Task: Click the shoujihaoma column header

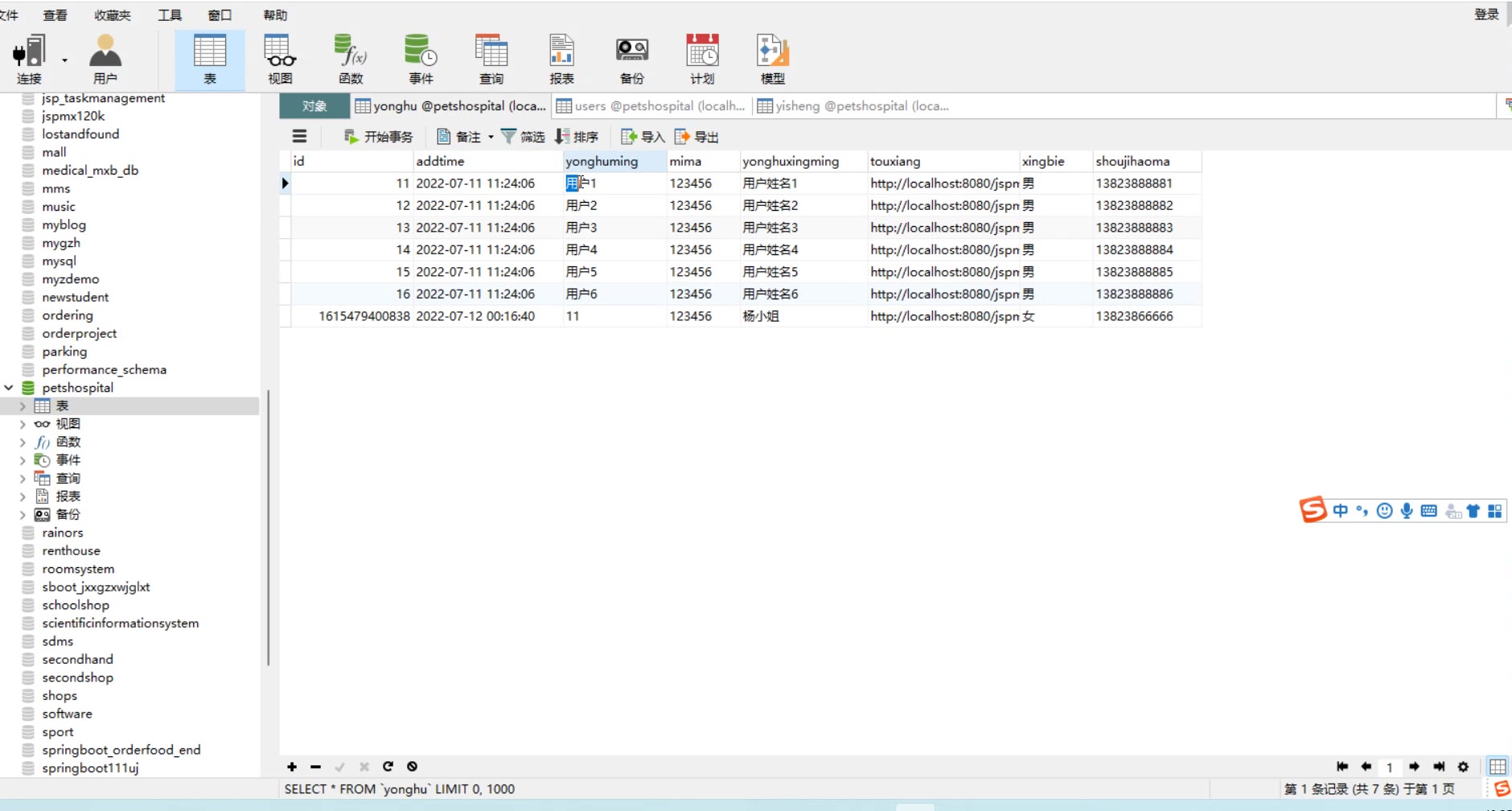Action: [x=1147, y=161]
